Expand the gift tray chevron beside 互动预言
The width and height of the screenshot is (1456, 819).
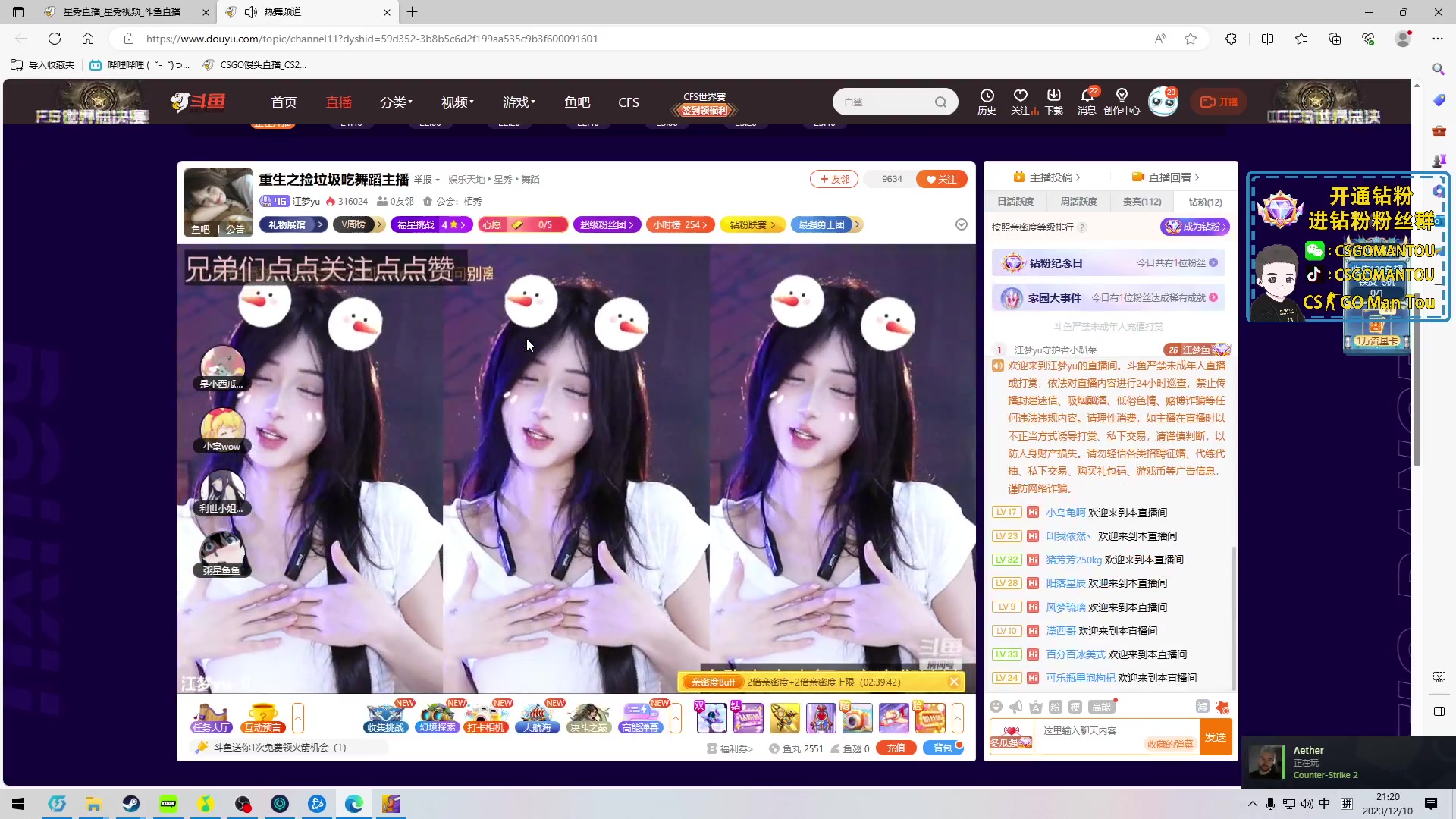[299, 717]
